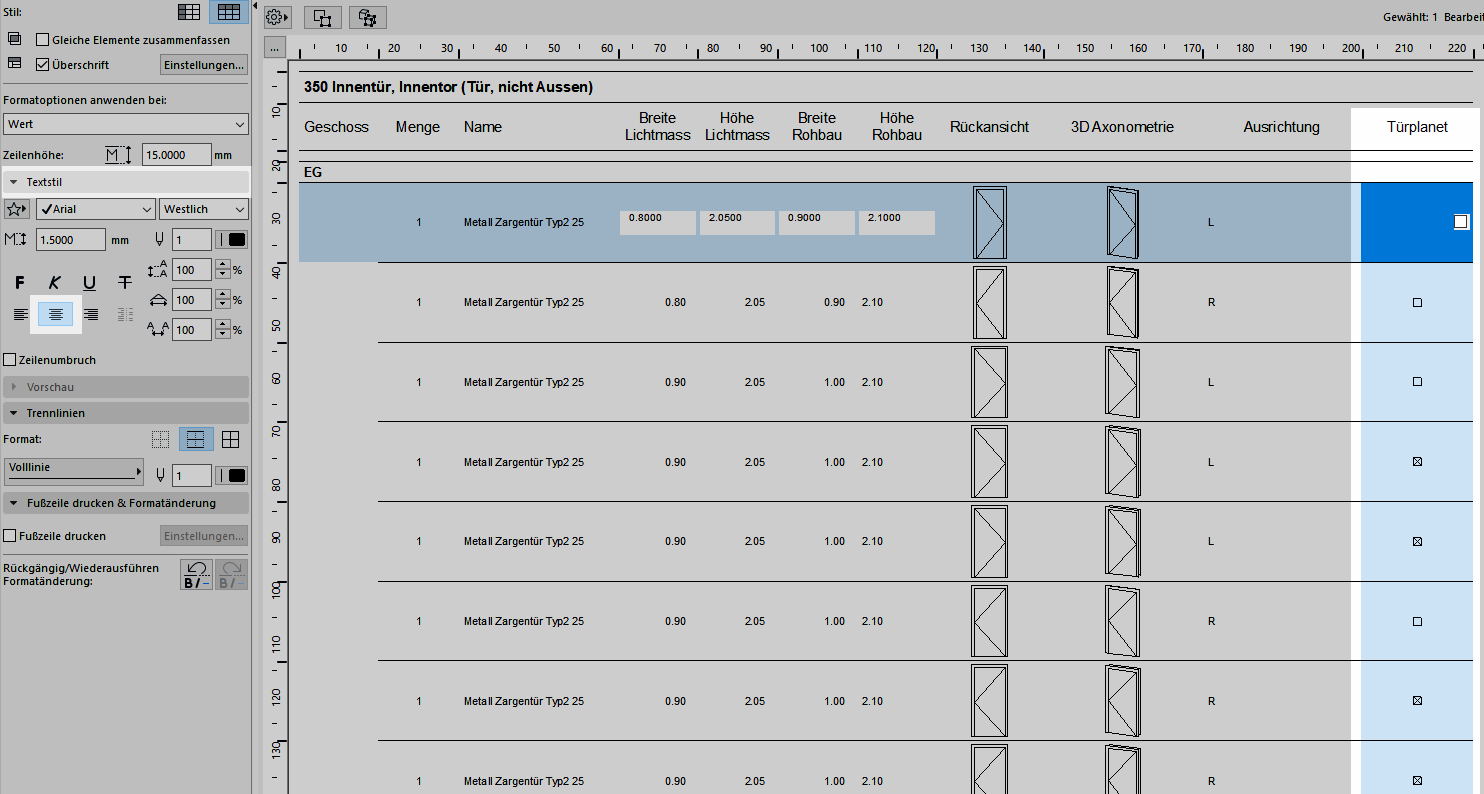Image resolution: width=1484 pixels, height=794 pixels.
Task: Undo the last format change
Action: [196, 575]
